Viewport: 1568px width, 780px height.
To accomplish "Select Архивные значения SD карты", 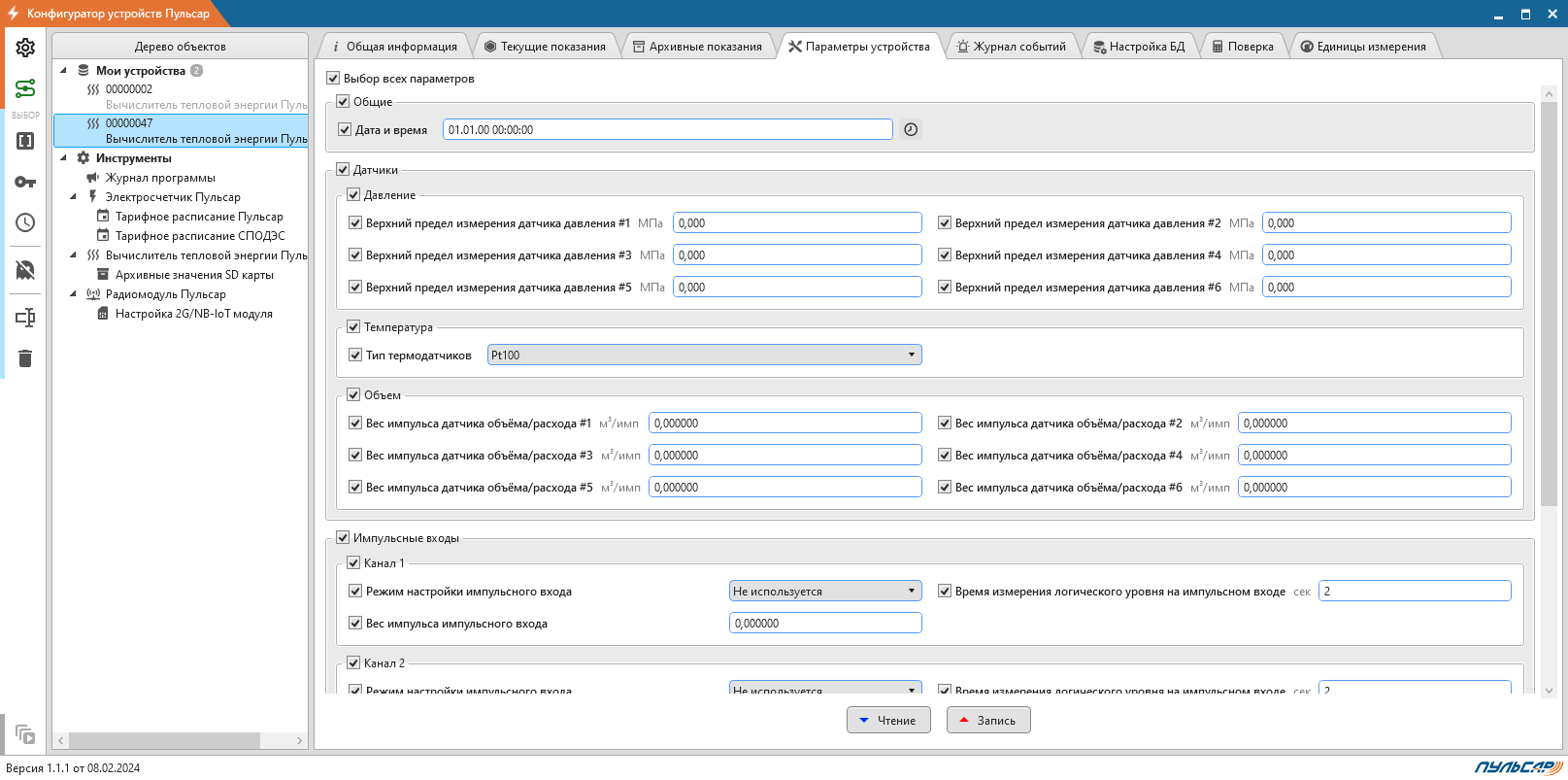I will tap(194, 274).
